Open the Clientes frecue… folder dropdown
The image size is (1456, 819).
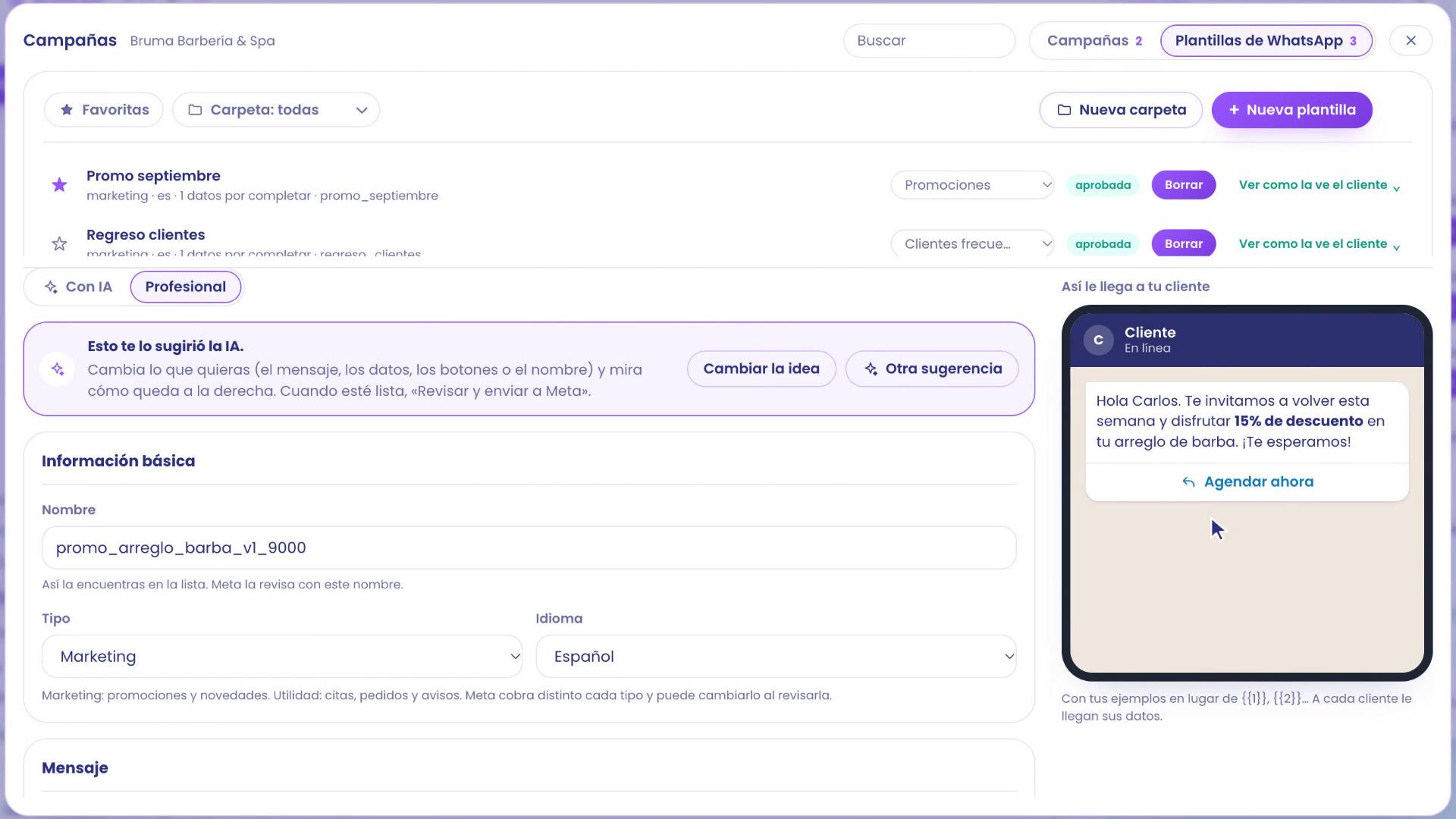972,244
